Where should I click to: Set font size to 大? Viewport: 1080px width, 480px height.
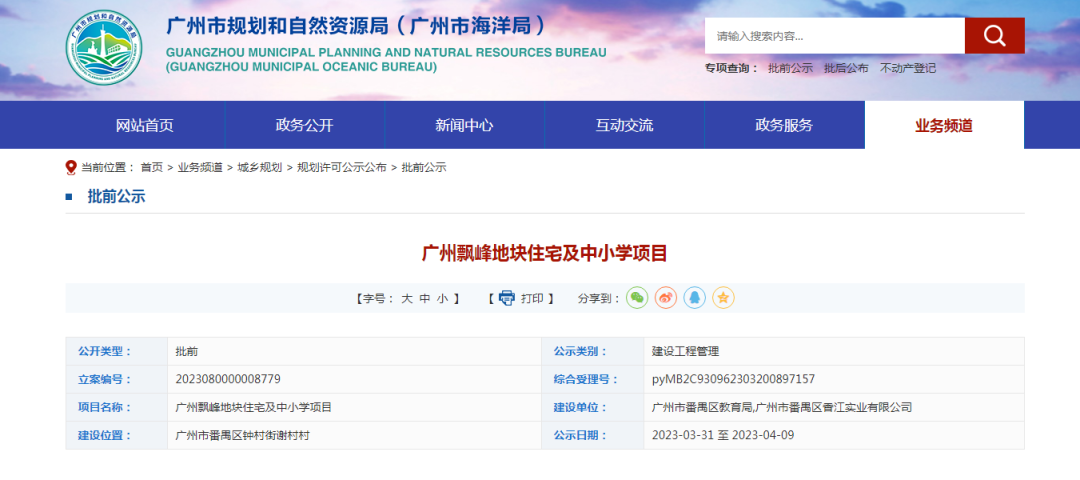406,298
